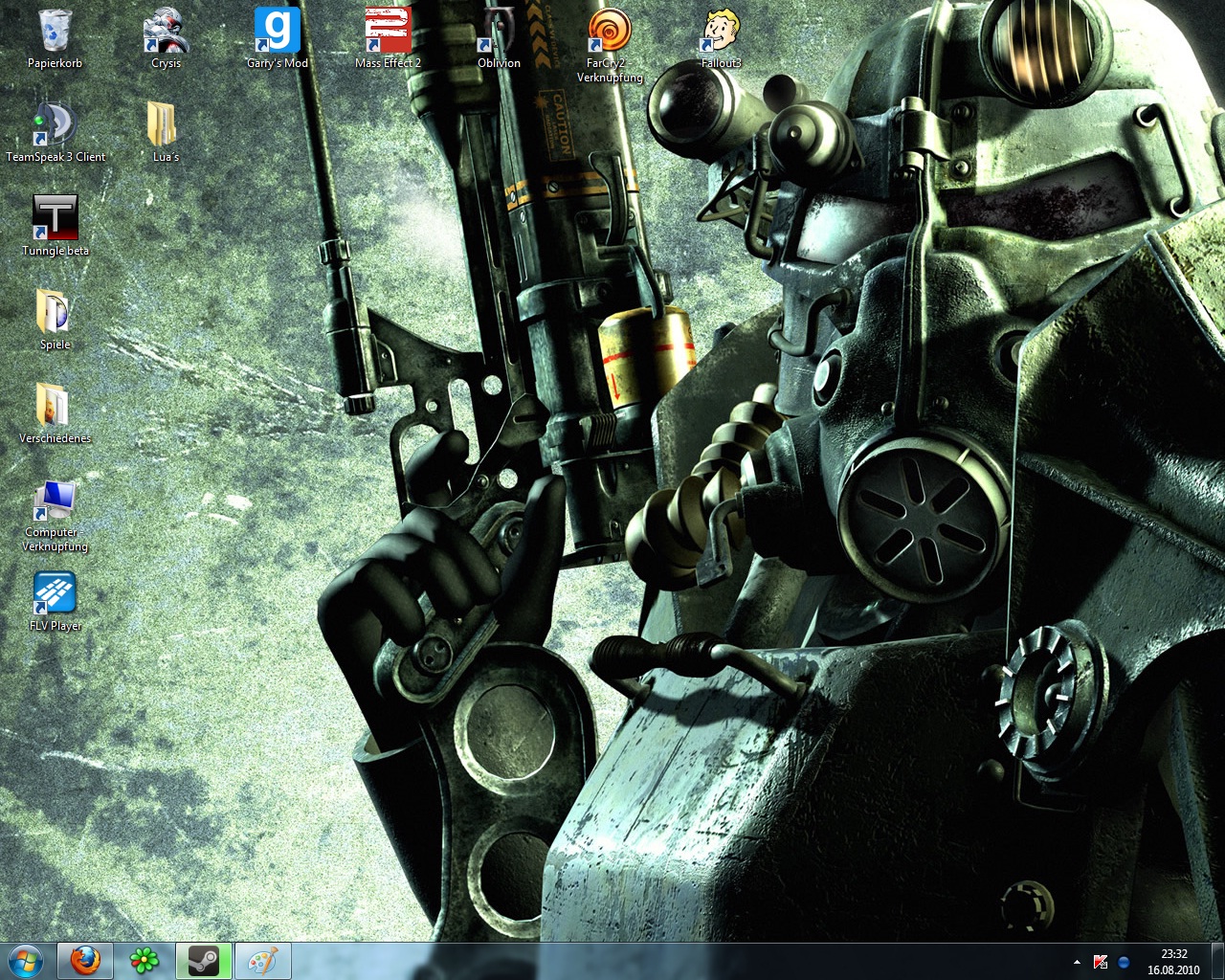This screenshot has height=980, width=1225.
Task: Click the Fallout3 Vault Boy shortcut
Action: pos(721,38)
